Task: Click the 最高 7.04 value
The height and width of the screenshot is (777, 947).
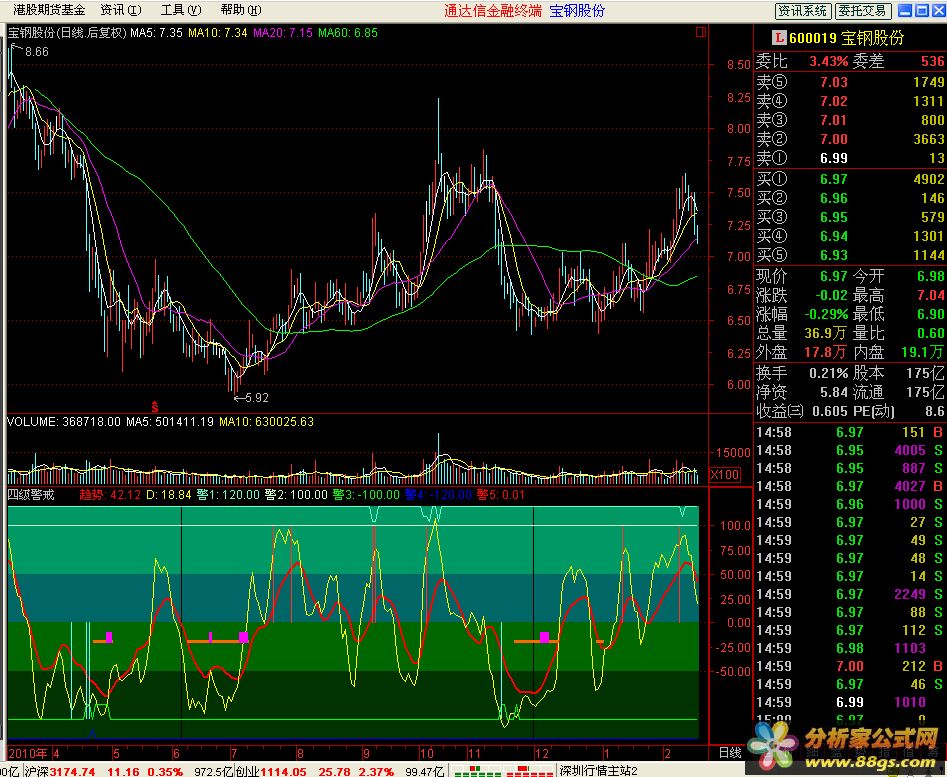Action: [x=931, y=295]
